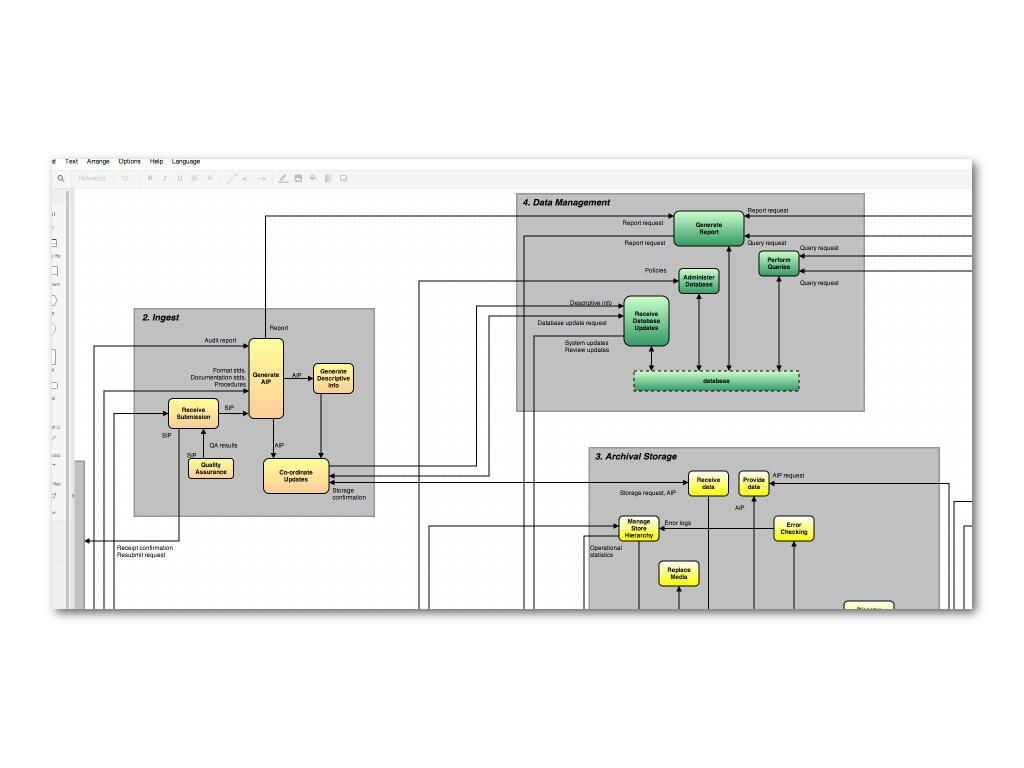Viewport: 1024px width, 768px height.
Task: Open the text alignment dropdown icon
Action: point(195,178)
